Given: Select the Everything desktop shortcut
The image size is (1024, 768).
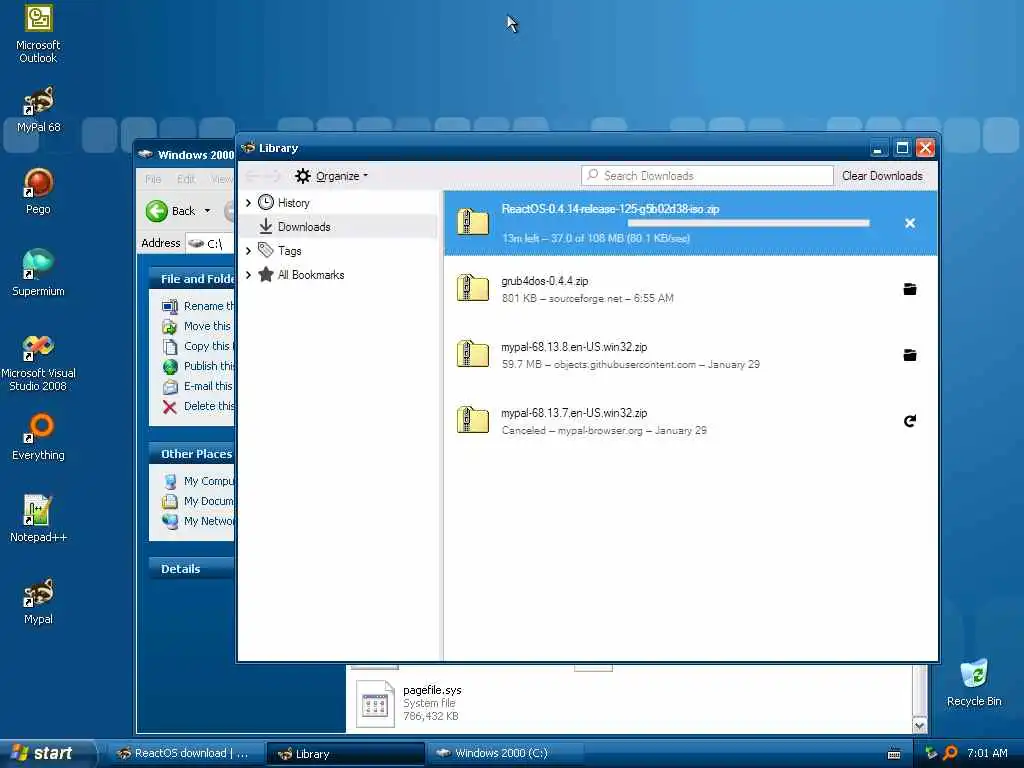Looking at the screenshot, I should click(x=38, y=437).
